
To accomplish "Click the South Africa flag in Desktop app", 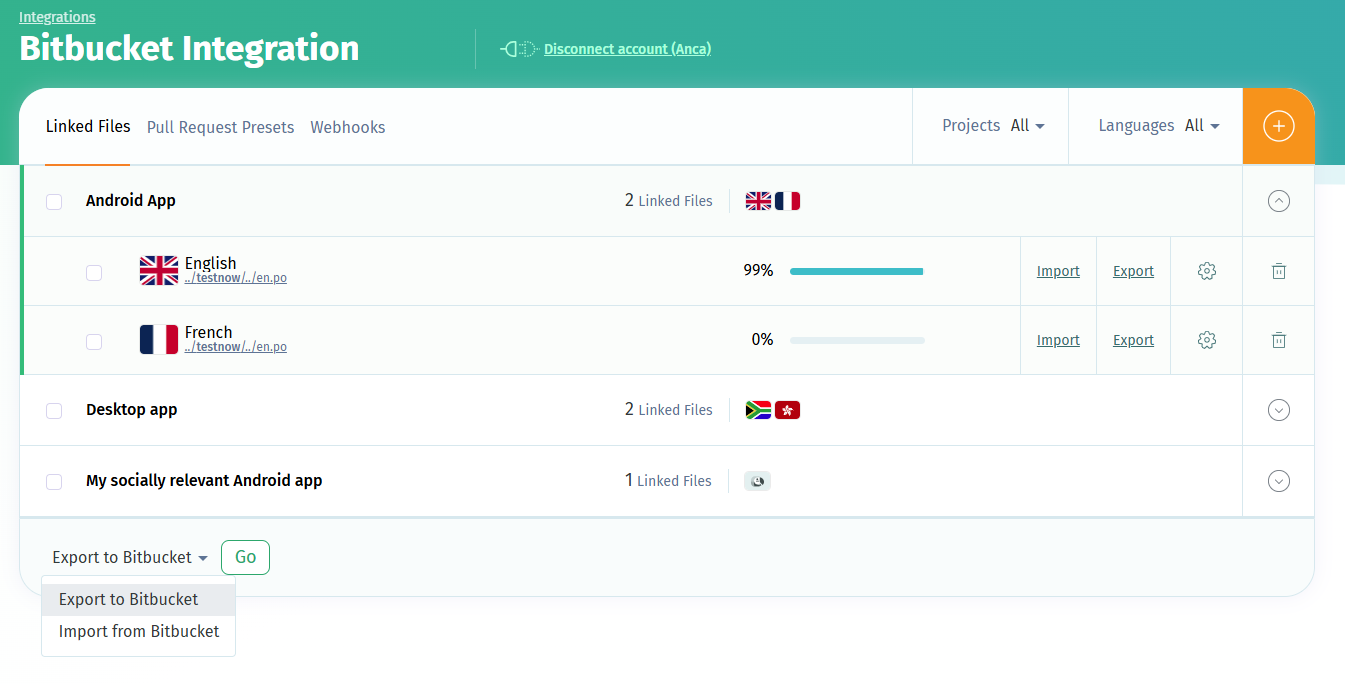I will click(758, 410).
